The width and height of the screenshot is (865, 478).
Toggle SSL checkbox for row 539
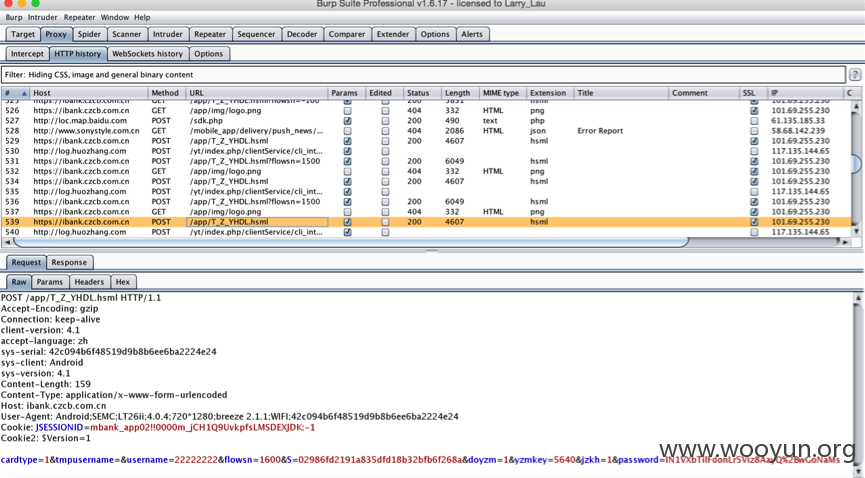(x=754, y=222)
